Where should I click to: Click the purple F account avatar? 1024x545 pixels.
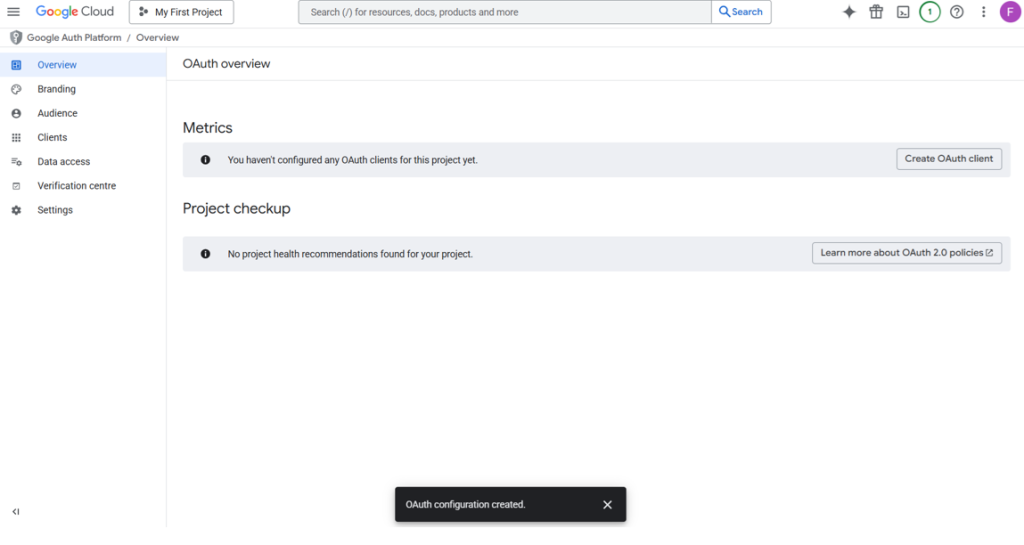tap(1009, 12)
